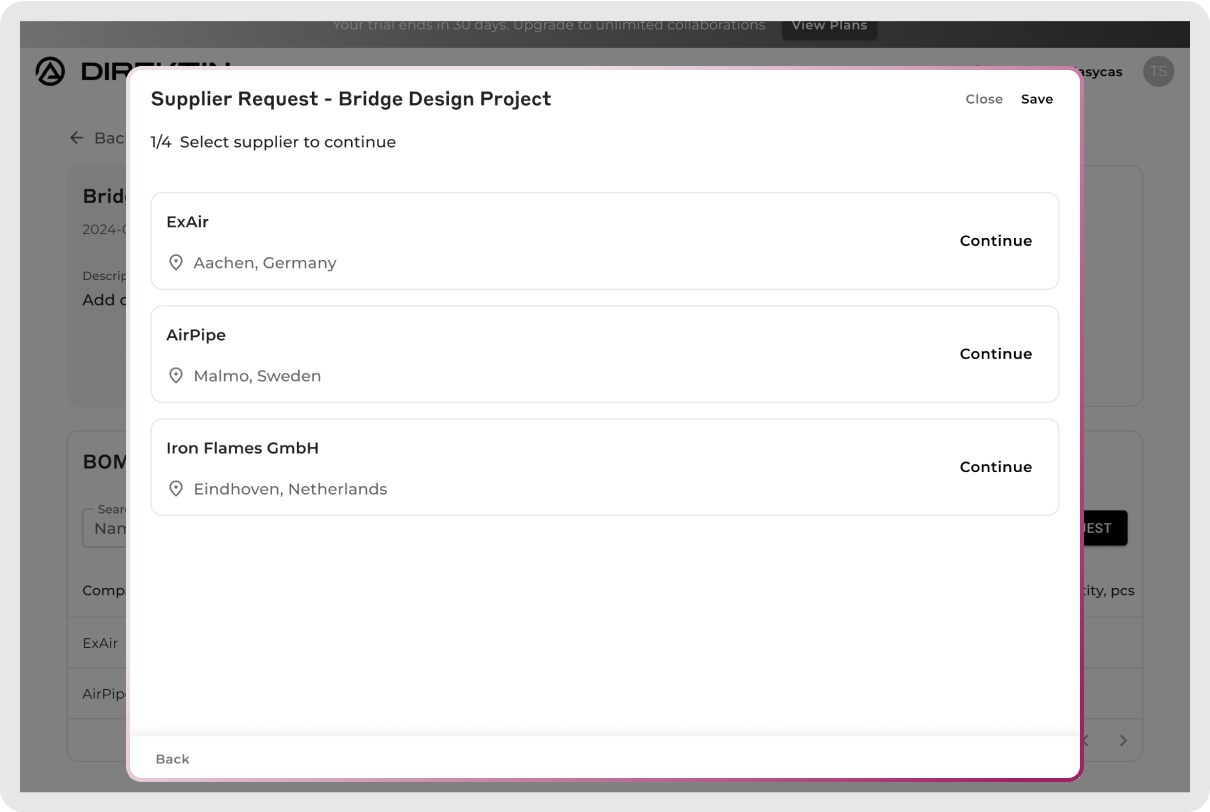Select the AirPipe supplier name
Image resolution: width=1210 pixels, height=812 pixels.
(196, 335)
